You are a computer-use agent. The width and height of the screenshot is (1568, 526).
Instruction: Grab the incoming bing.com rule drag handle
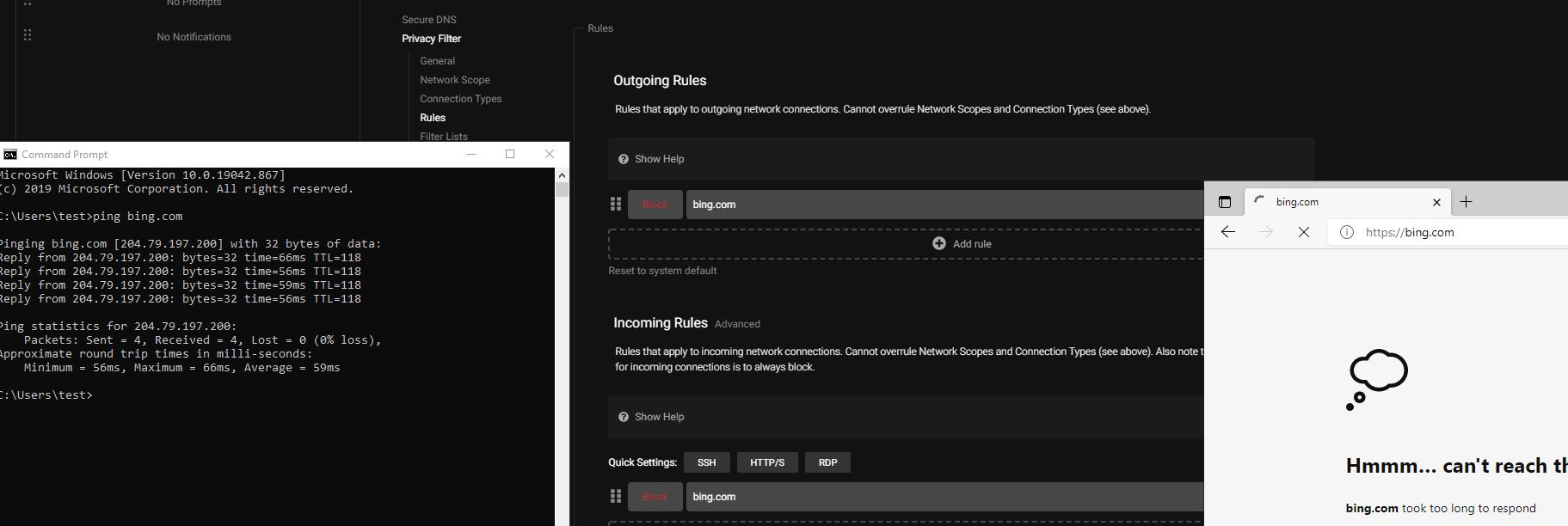click(x=616, y=497)
